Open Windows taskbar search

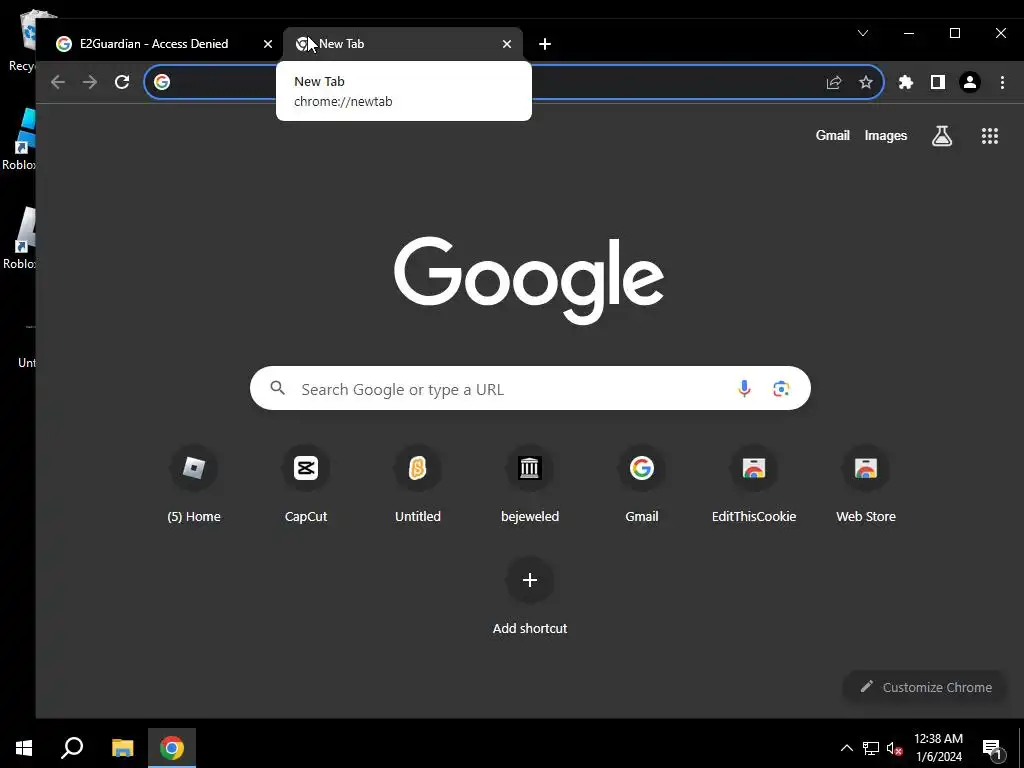pos(72,748)
